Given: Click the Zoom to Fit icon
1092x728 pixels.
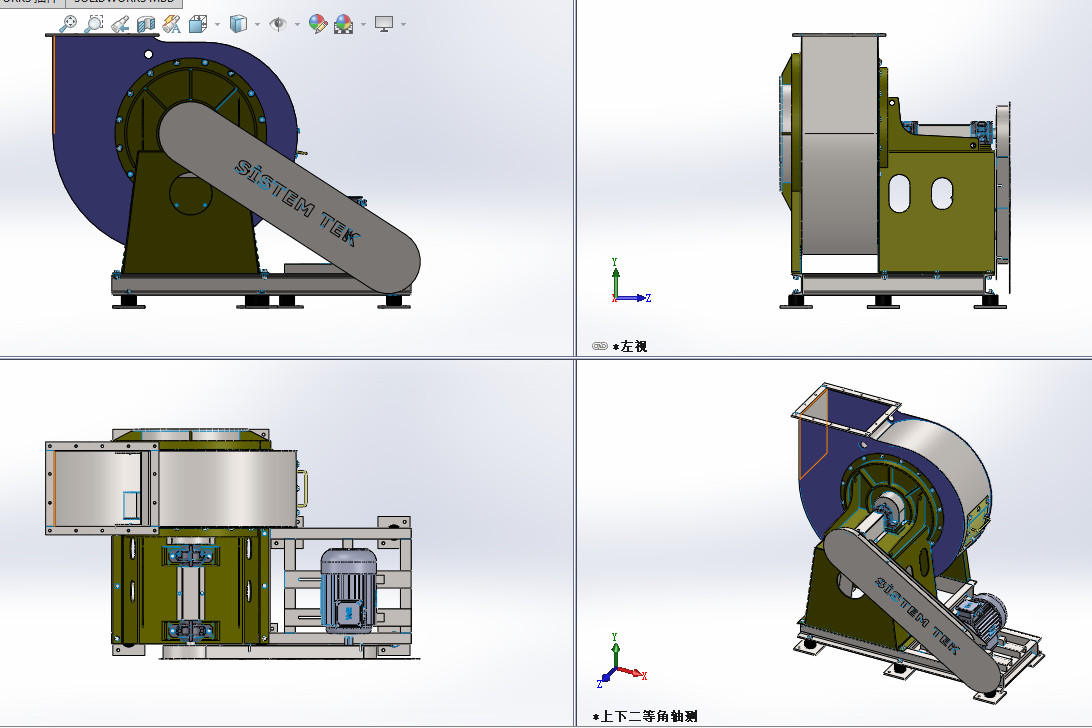Looking at the screenshot, I should click(x=68, y=24).
